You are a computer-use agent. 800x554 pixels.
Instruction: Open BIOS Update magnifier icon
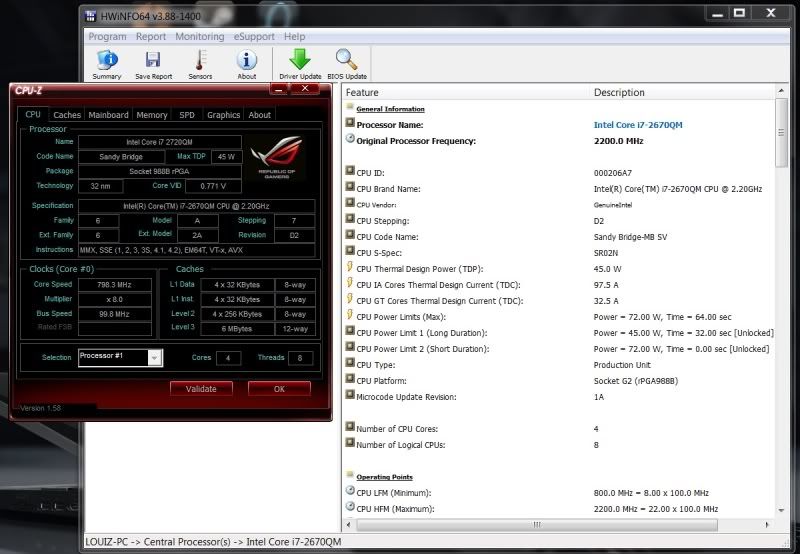[347, 63]
